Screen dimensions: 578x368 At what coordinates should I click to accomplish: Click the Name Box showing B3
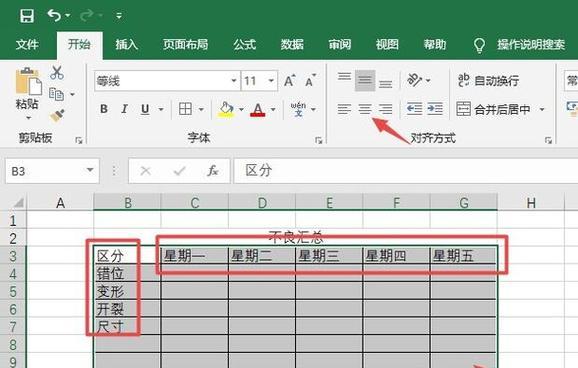point(45,171)
